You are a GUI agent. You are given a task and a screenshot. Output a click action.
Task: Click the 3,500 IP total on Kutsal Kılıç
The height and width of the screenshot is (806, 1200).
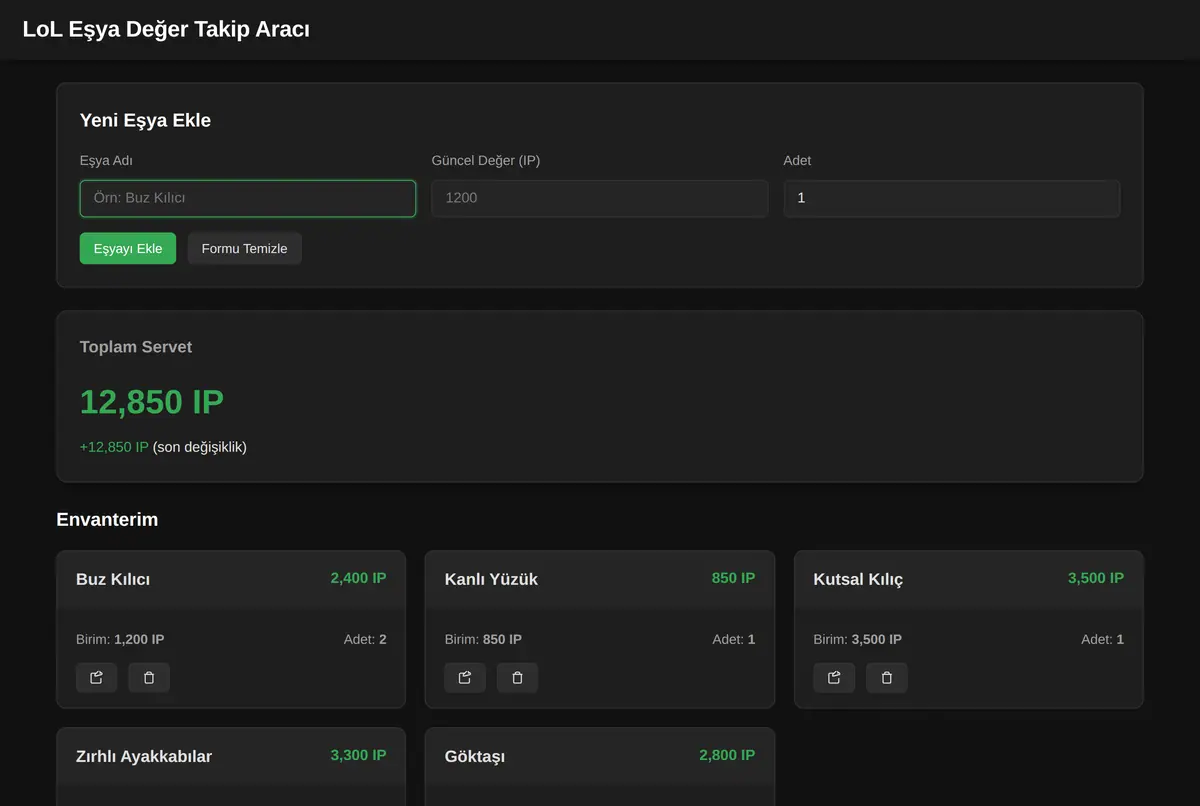tap(1096, 578)
